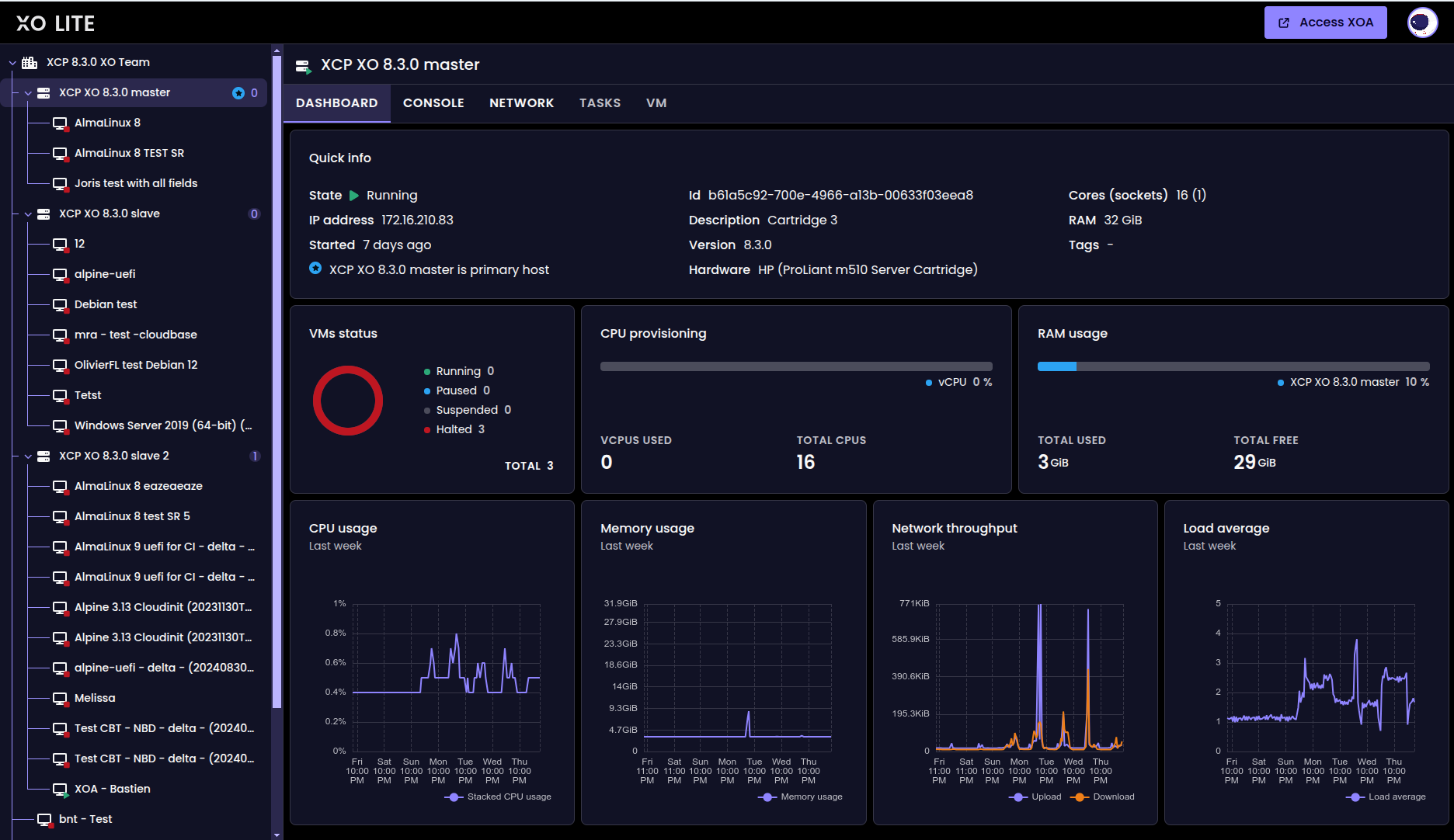This screenshot has width=1454, height=840.
Task: Click the Description value Cartridge 3
Action: [x=802, y=220]
